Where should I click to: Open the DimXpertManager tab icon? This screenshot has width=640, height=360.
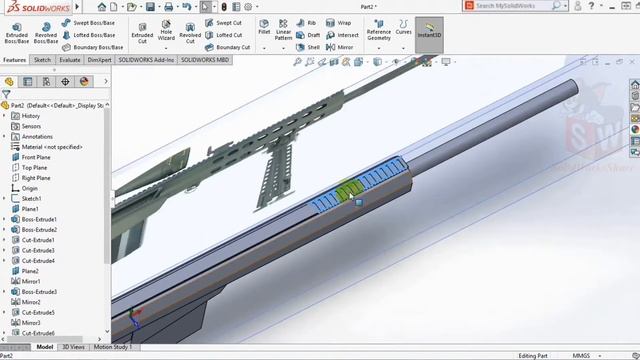pos(65,82)
